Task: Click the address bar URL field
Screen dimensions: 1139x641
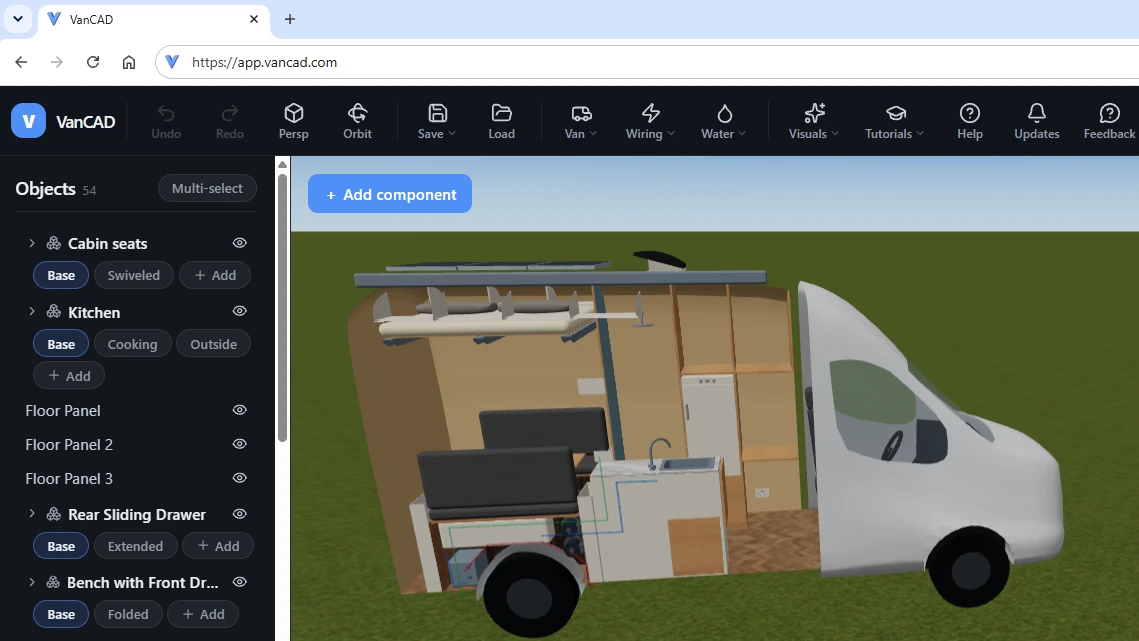Action: point(646,62)
